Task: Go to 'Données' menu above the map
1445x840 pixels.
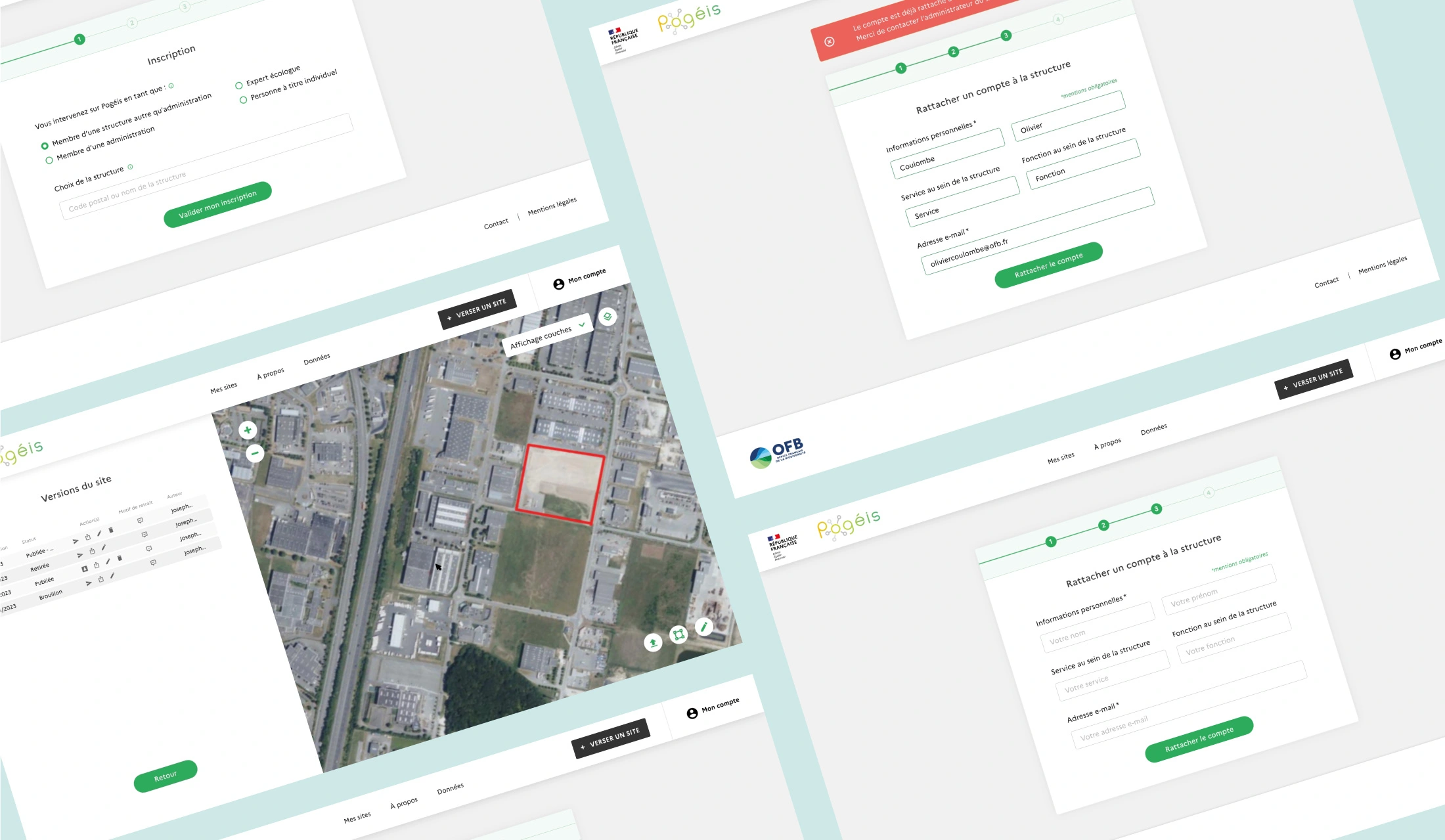Action: pyautogui.click(x=317, y=359)
